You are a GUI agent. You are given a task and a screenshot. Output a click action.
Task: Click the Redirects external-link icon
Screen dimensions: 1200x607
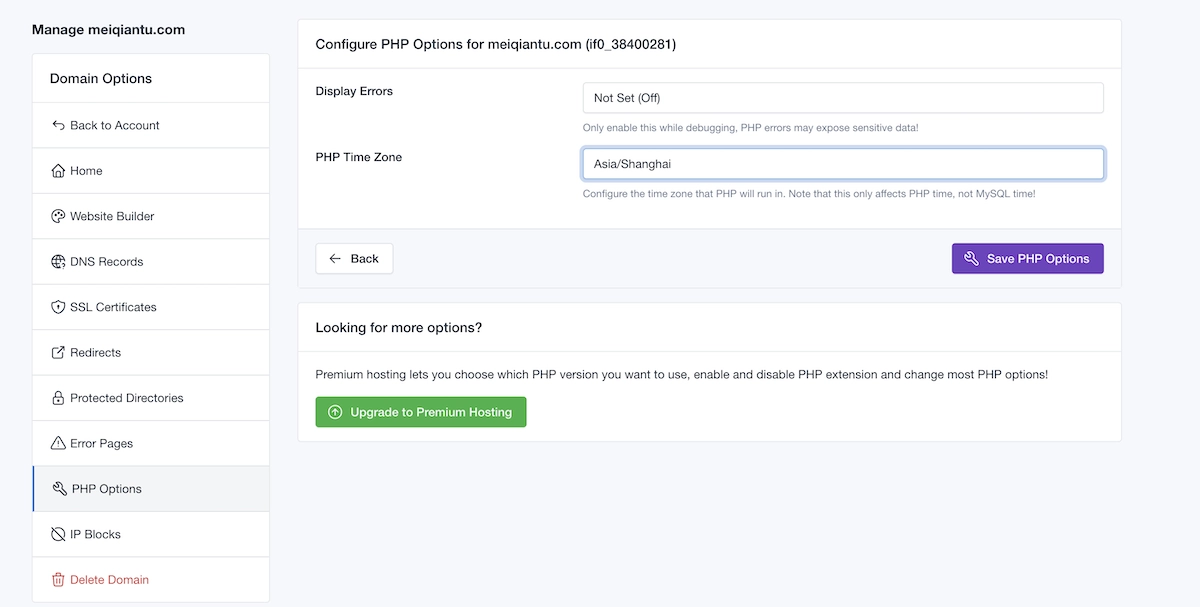tap(58, 353)
